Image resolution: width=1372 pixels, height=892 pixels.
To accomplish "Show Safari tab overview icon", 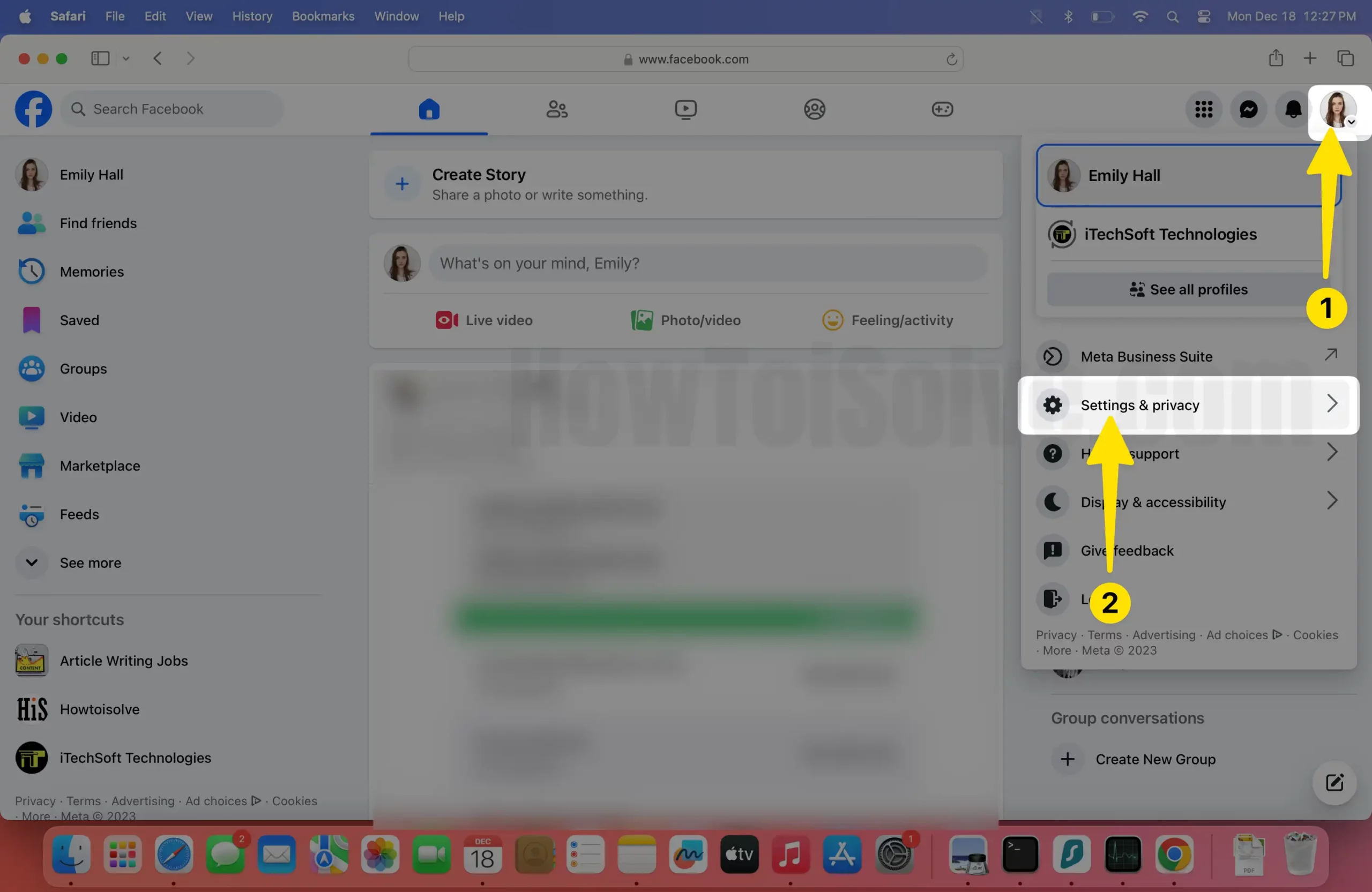I will point(1345,58).
